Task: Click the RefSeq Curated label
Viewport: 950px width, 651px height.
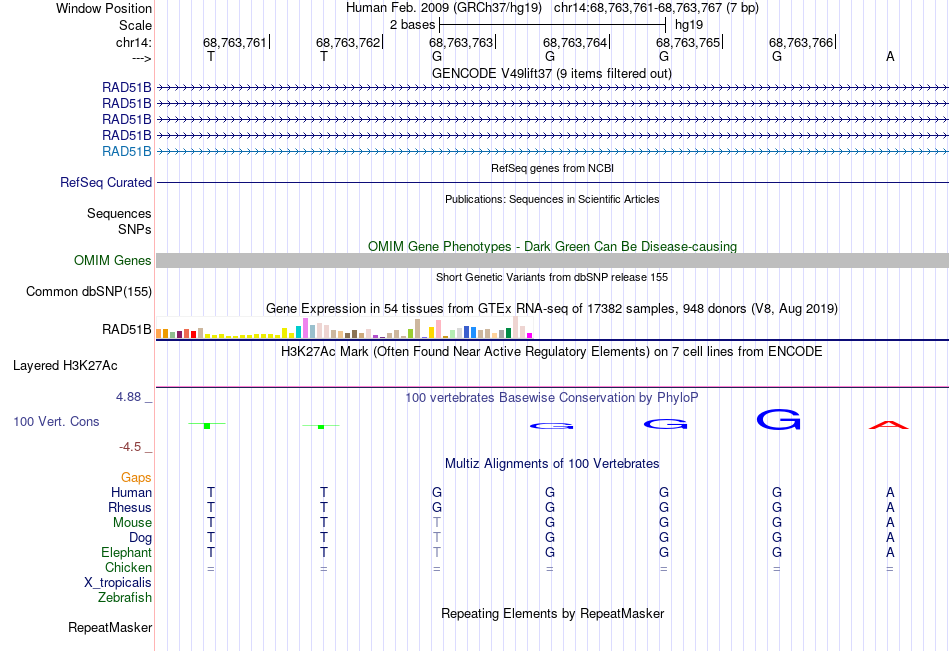Action: pos(106,182)
